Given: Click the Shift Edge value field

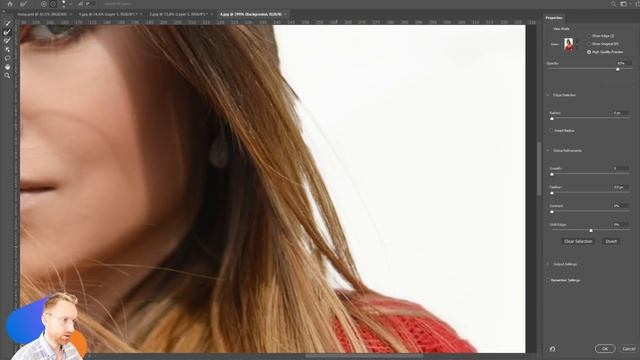Looking at the screenshot, I should [620, 225].
